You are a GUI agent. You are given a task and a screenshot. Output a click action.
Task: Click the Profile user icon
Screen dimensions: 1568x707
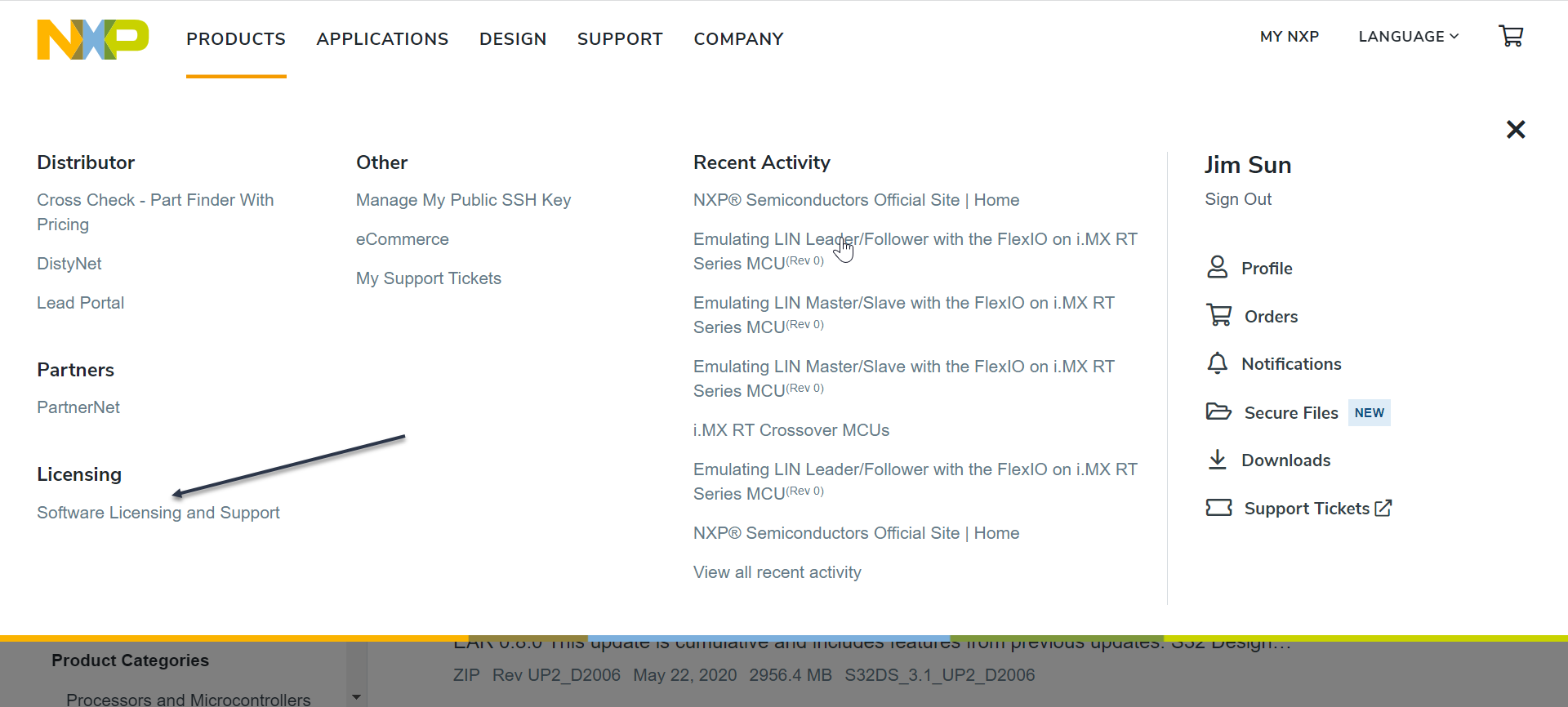tap(1217, 268)
